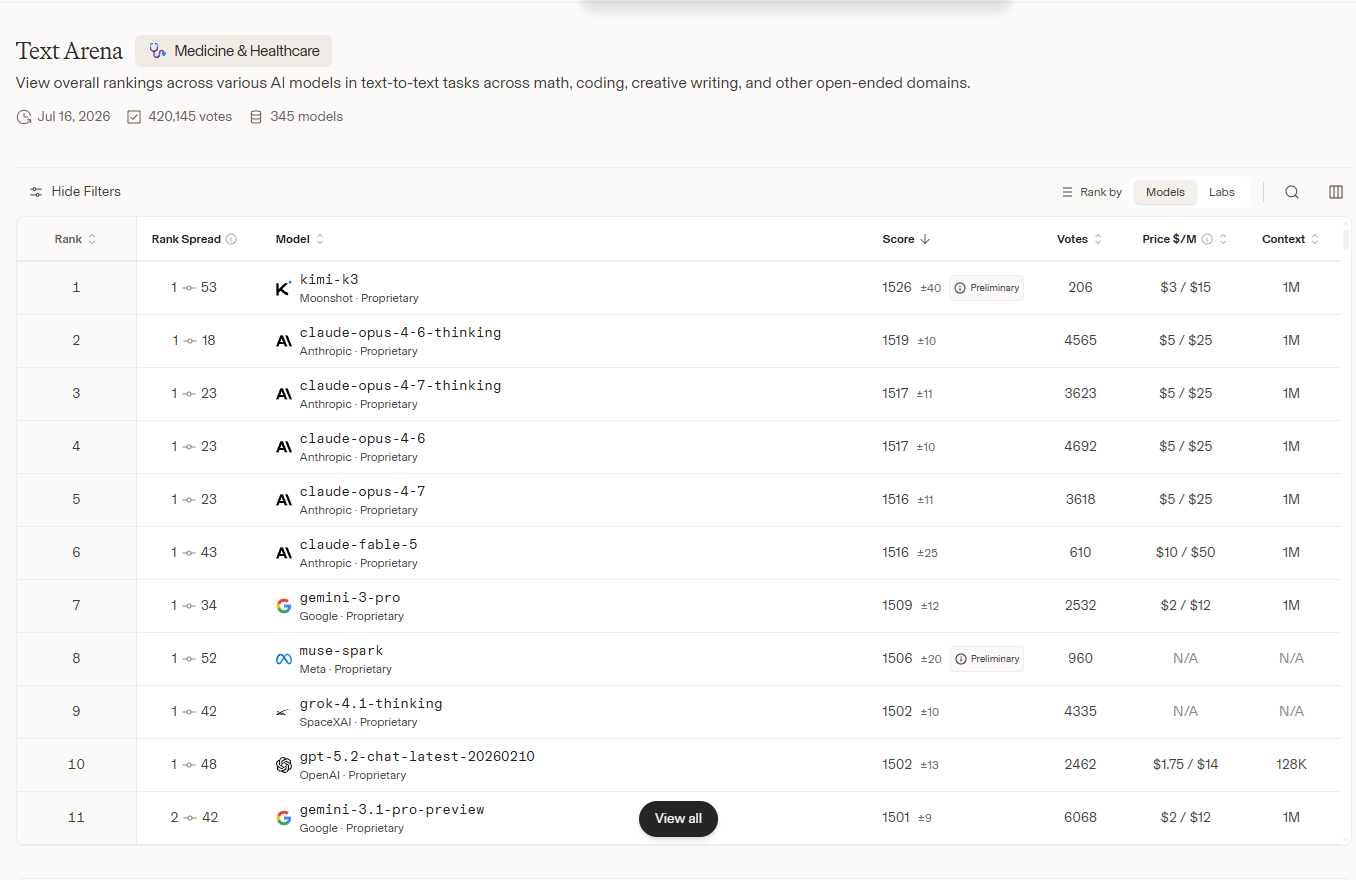
Task: Open the claude-opus-4-7-thinking model link
Action: [400, 386]
